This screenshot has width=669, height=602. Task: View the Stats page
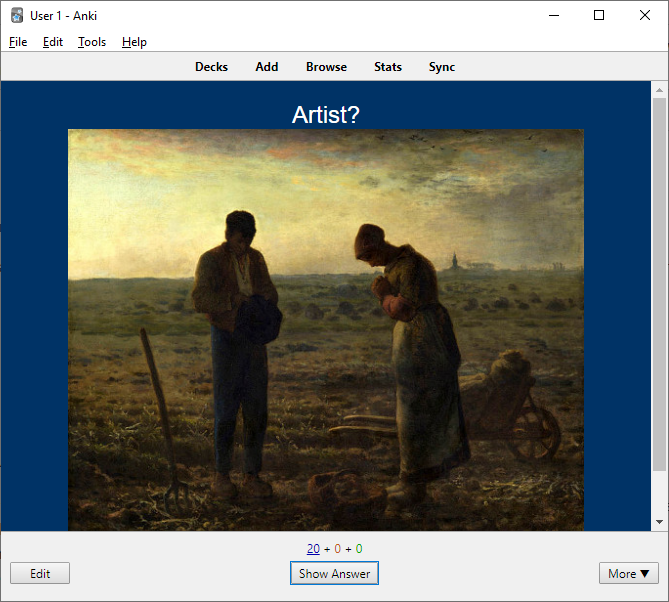pos(388,67)
